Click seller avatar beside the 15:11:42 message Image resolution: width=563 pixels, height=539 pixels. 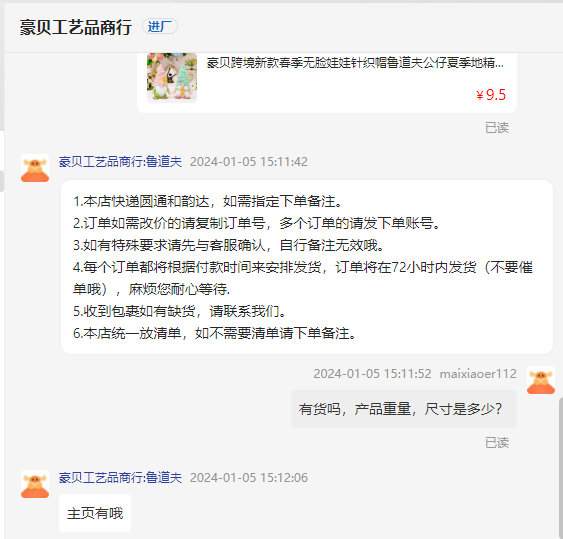[x=35, y=168]
